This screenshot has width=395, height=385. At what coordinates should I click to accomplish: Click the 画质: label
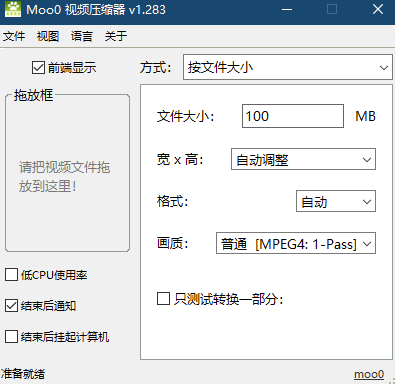click(173, 243)
